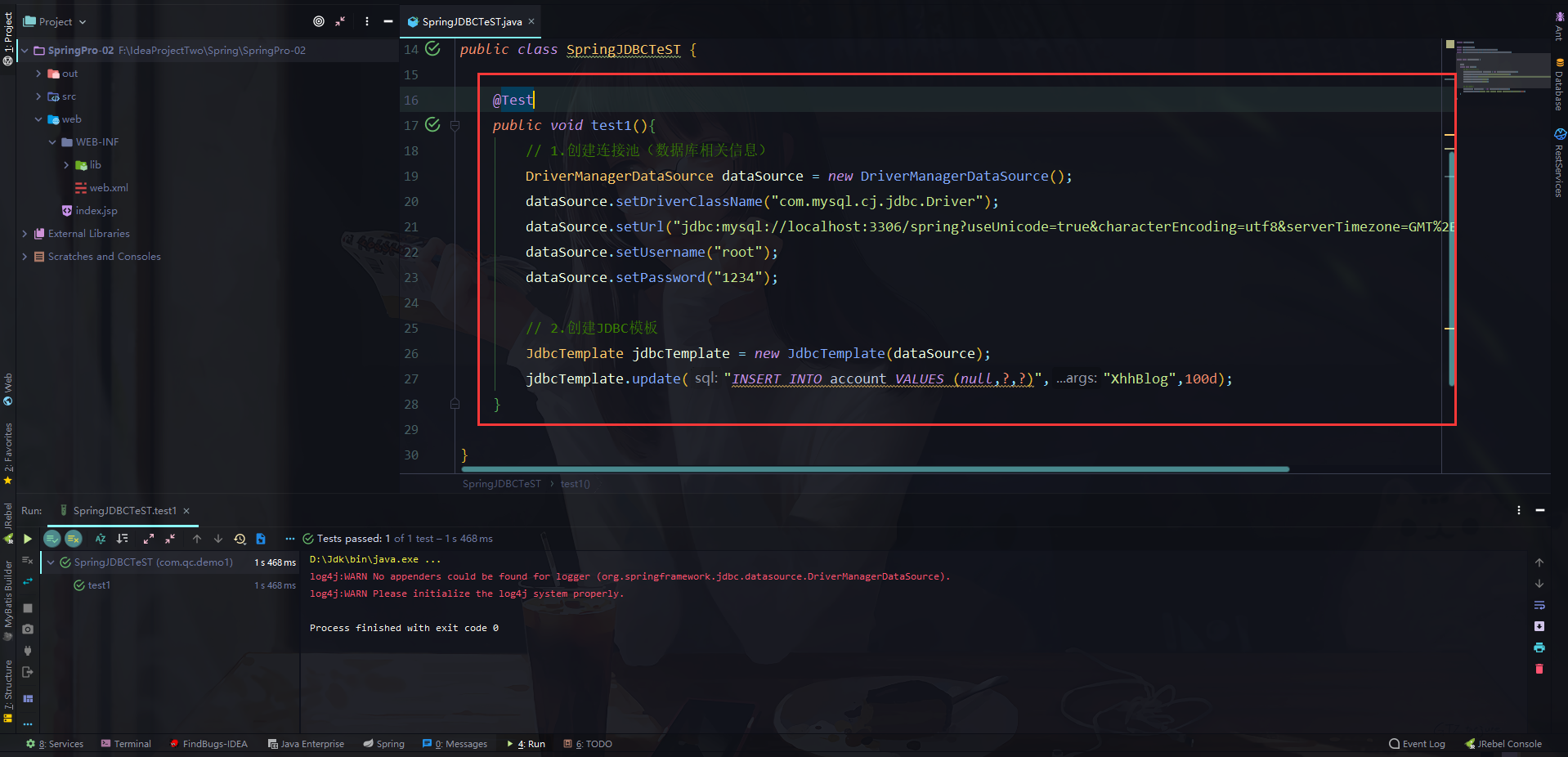Stop the running process
The image size is (1568, 757).
coord(27,608)
